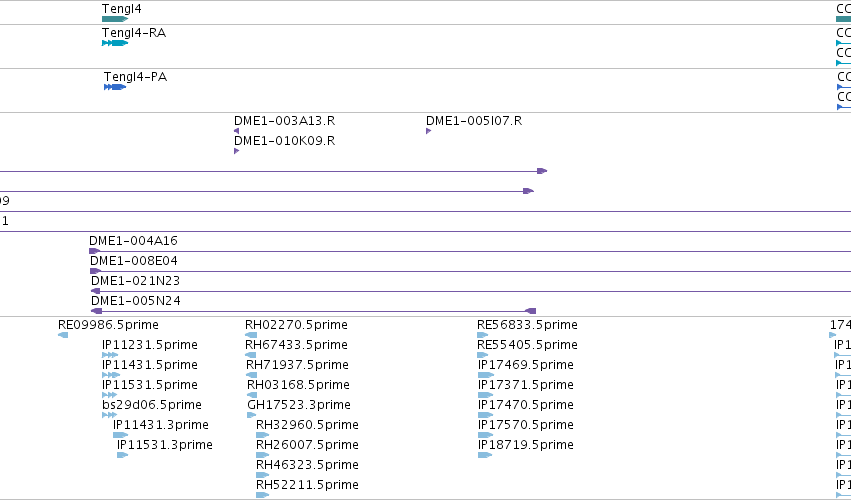Image resolution: width=851 pixels, height=500 pixels.
Task: Select the RH32960.5prime EST glyph
Action: (263, 435)
